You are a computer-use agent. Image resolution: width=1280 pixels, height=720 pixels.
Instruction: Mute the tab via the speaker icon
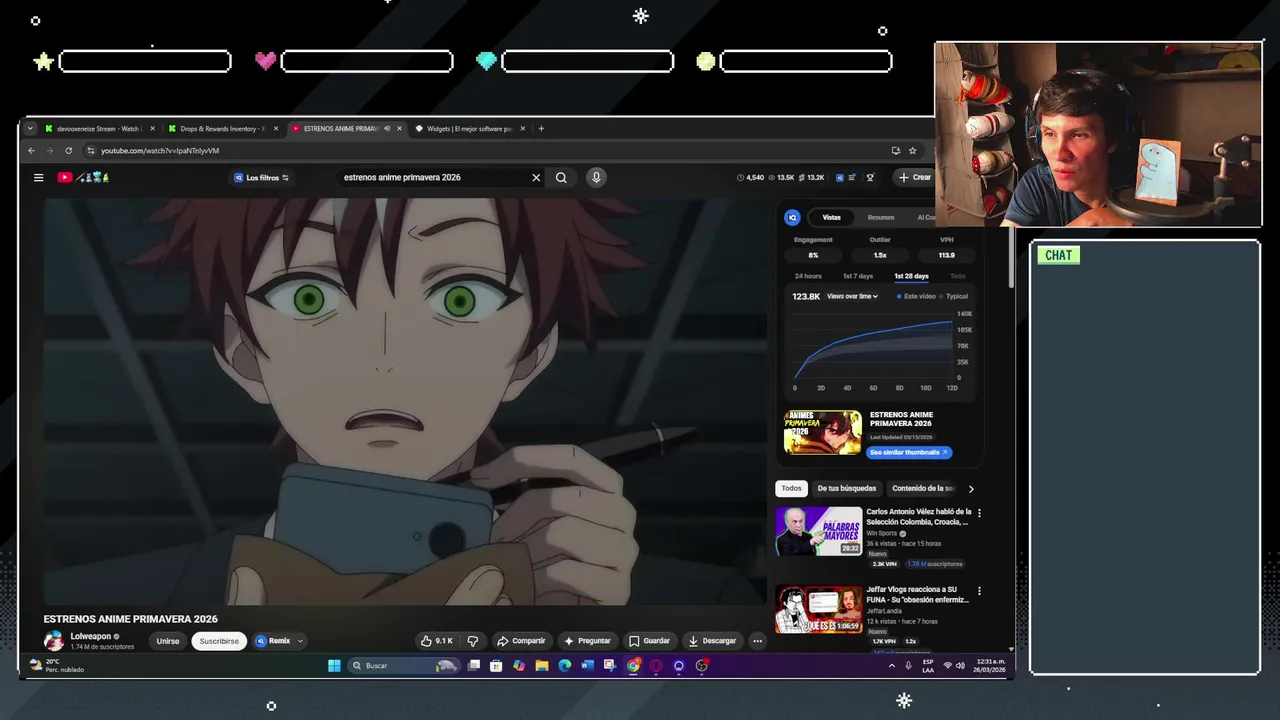387,128
